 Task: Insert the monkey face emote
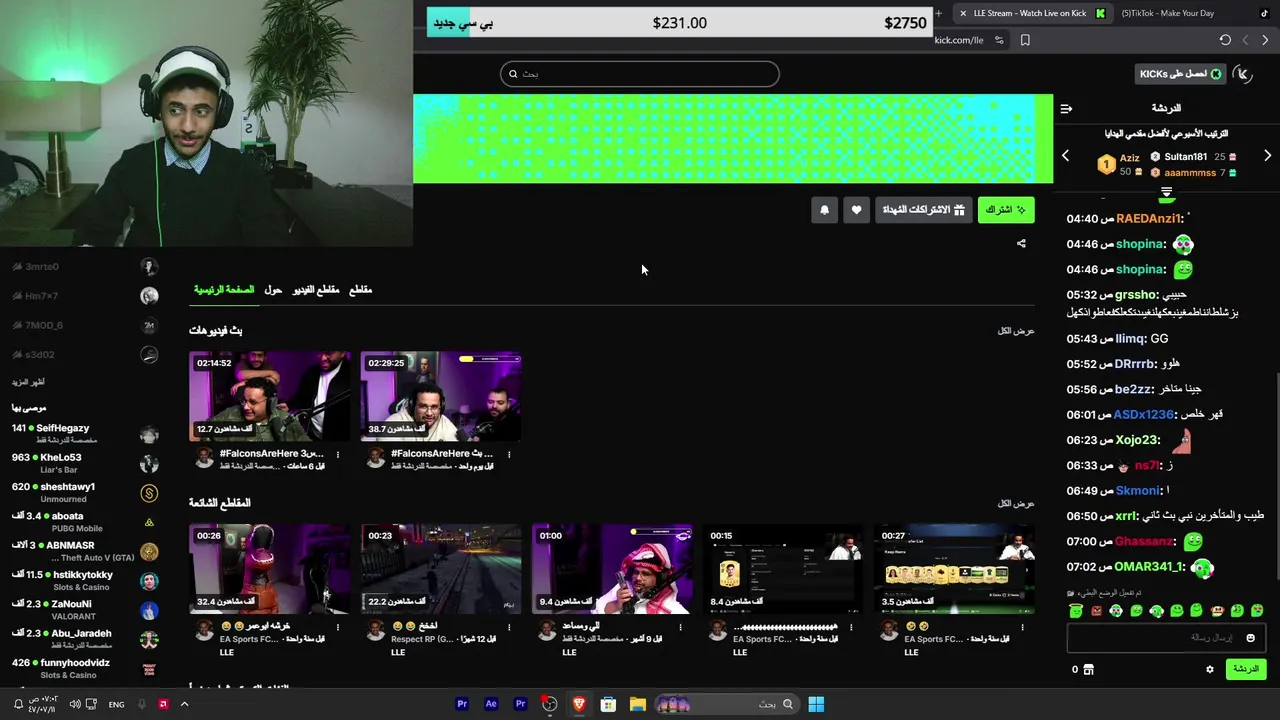(x=1217, y=610)
